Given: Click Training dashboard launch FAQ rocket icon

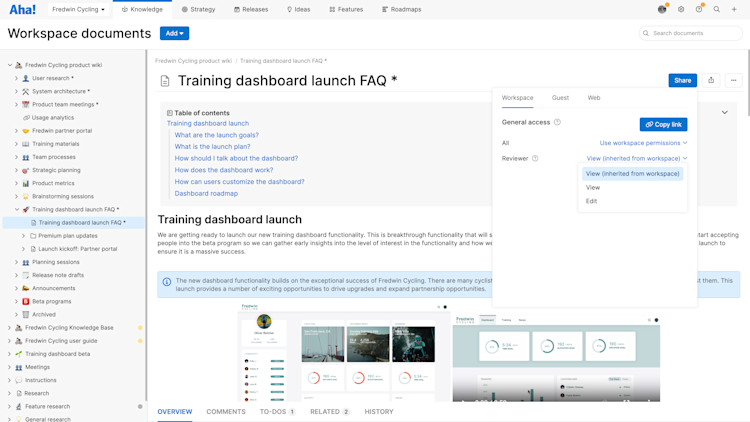Looking at the screenshot, I should [x=26, y=209].
